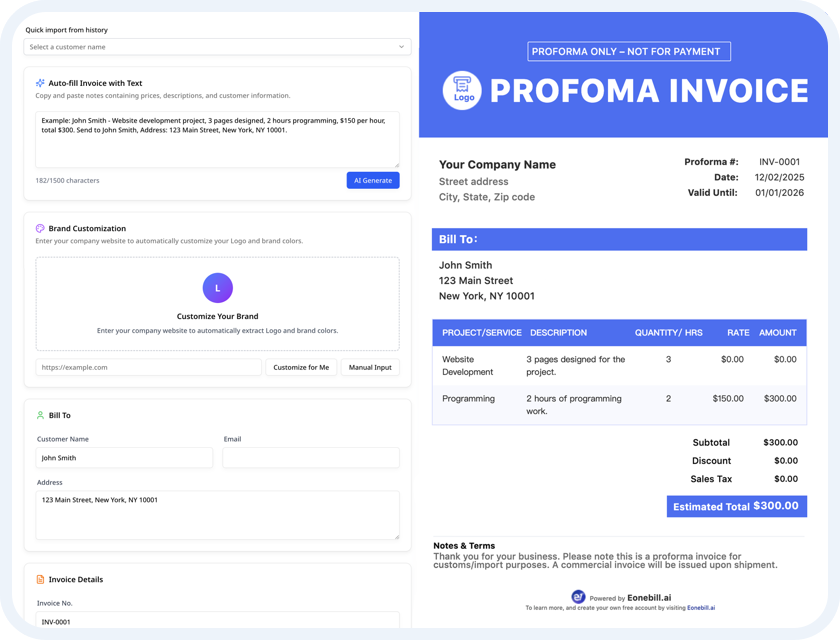Click the company website URL field
This screenshot has width=840, height=640.
click(149, 367)
